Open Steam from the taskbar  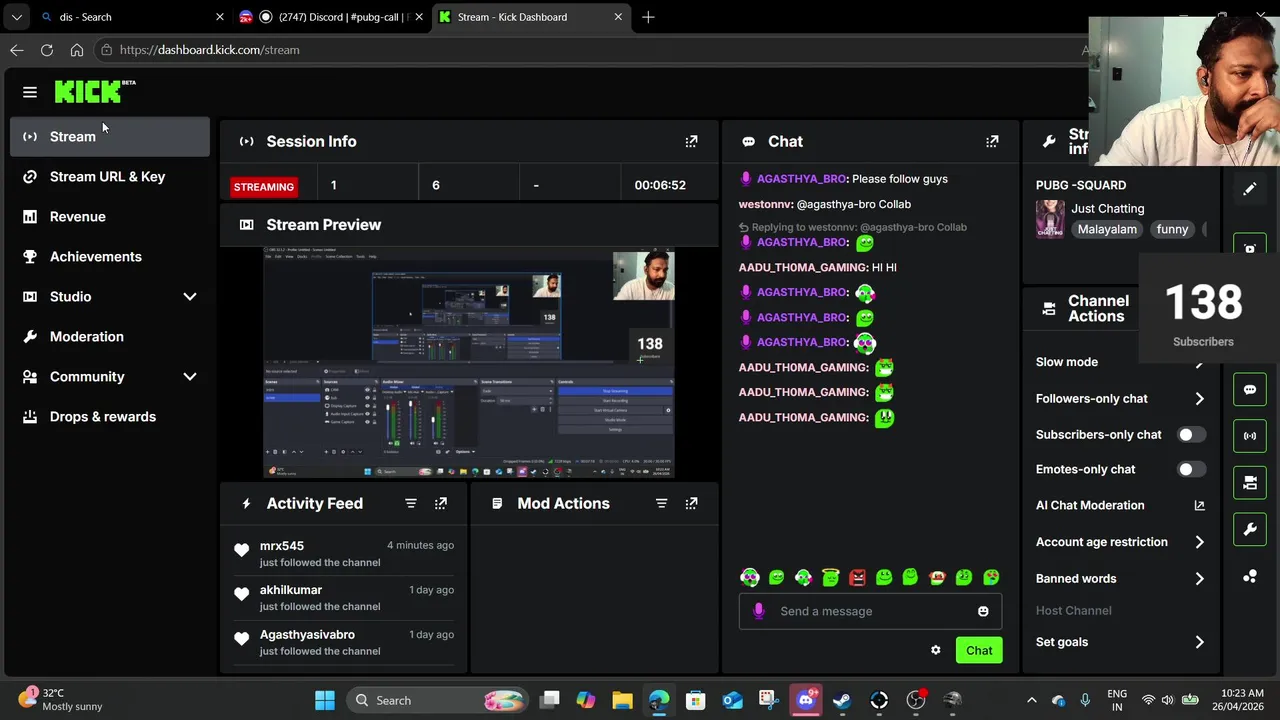(x=842, y=700)
